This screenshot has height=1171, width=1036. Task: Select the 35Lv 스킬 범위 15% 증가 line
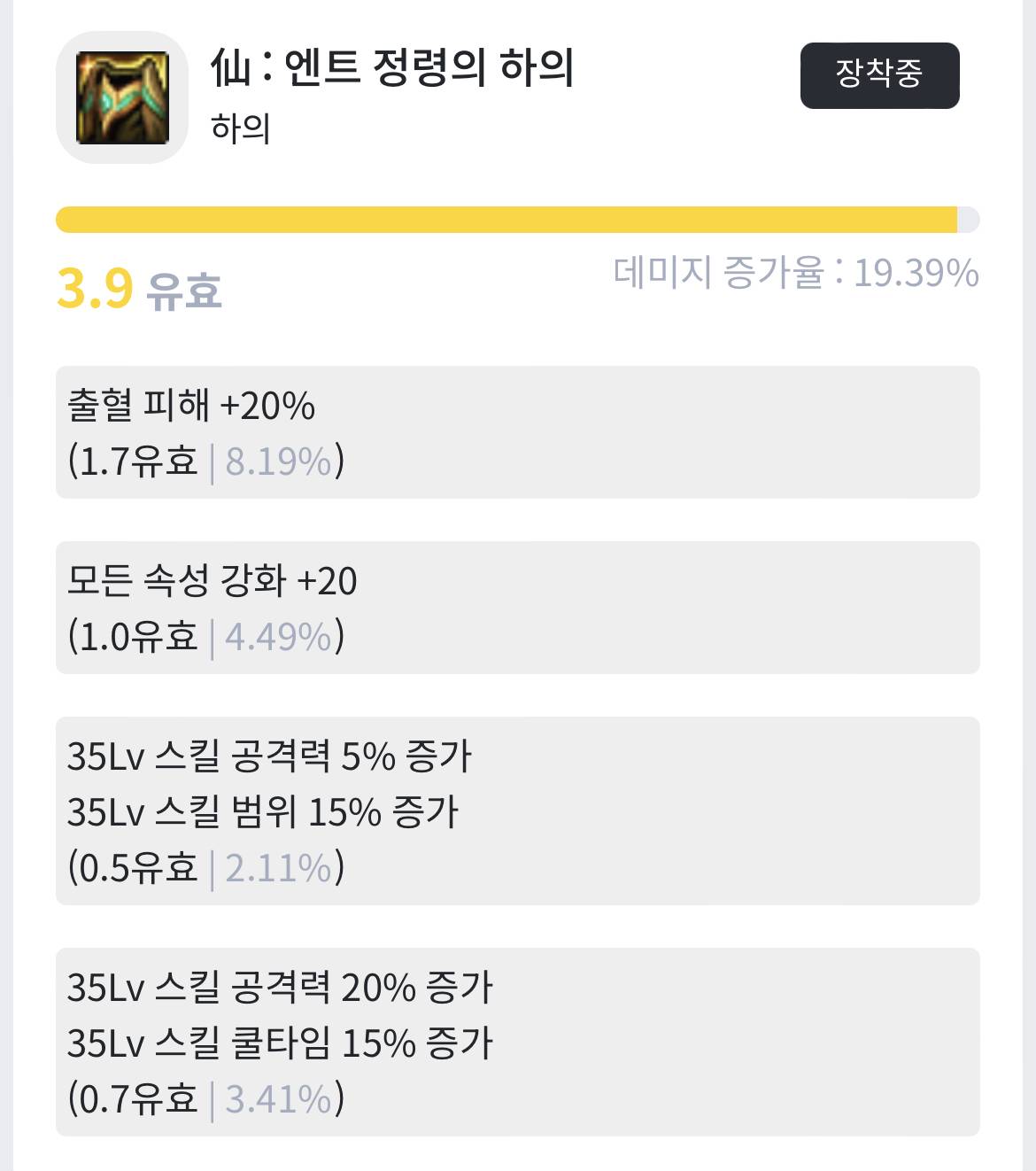coord(263,812)
